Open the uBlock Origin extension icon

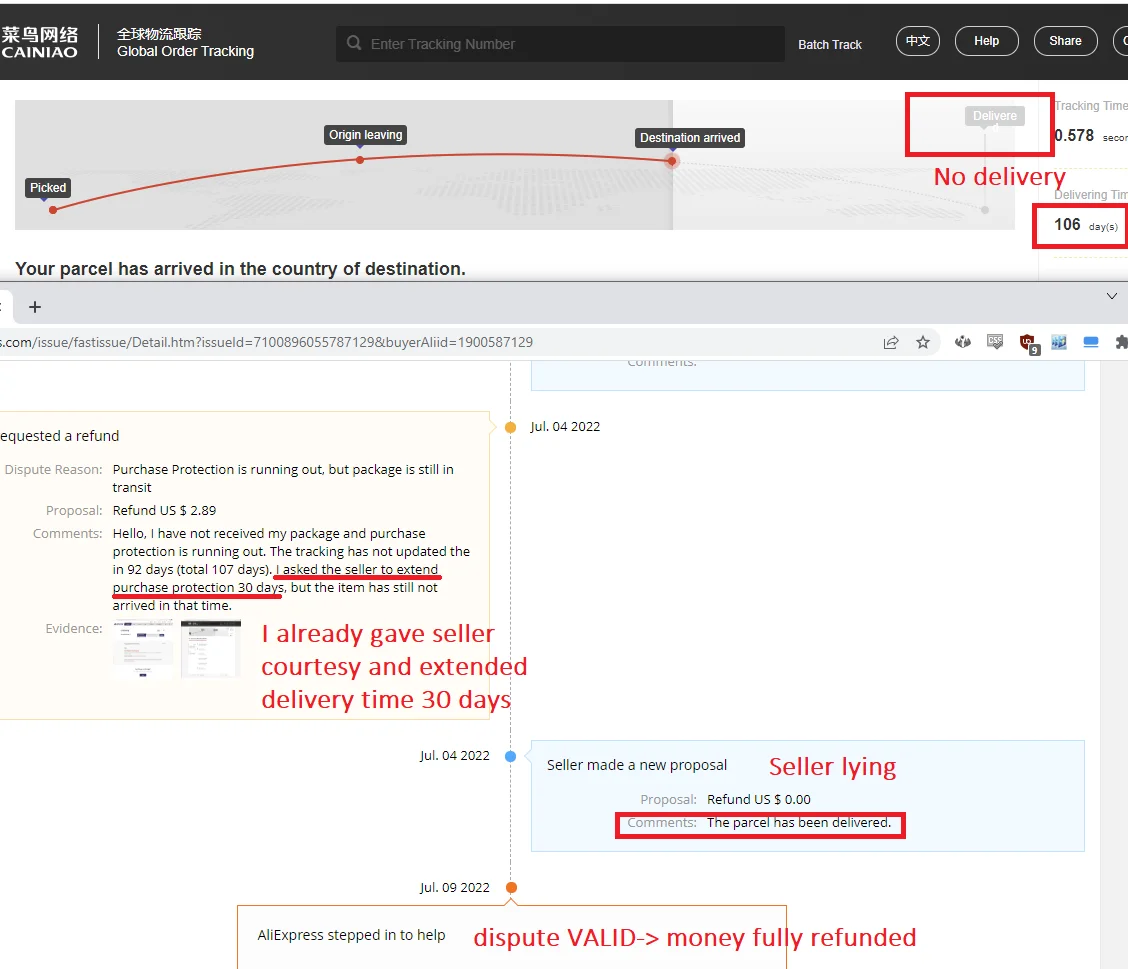click(x=1028, y=342)
